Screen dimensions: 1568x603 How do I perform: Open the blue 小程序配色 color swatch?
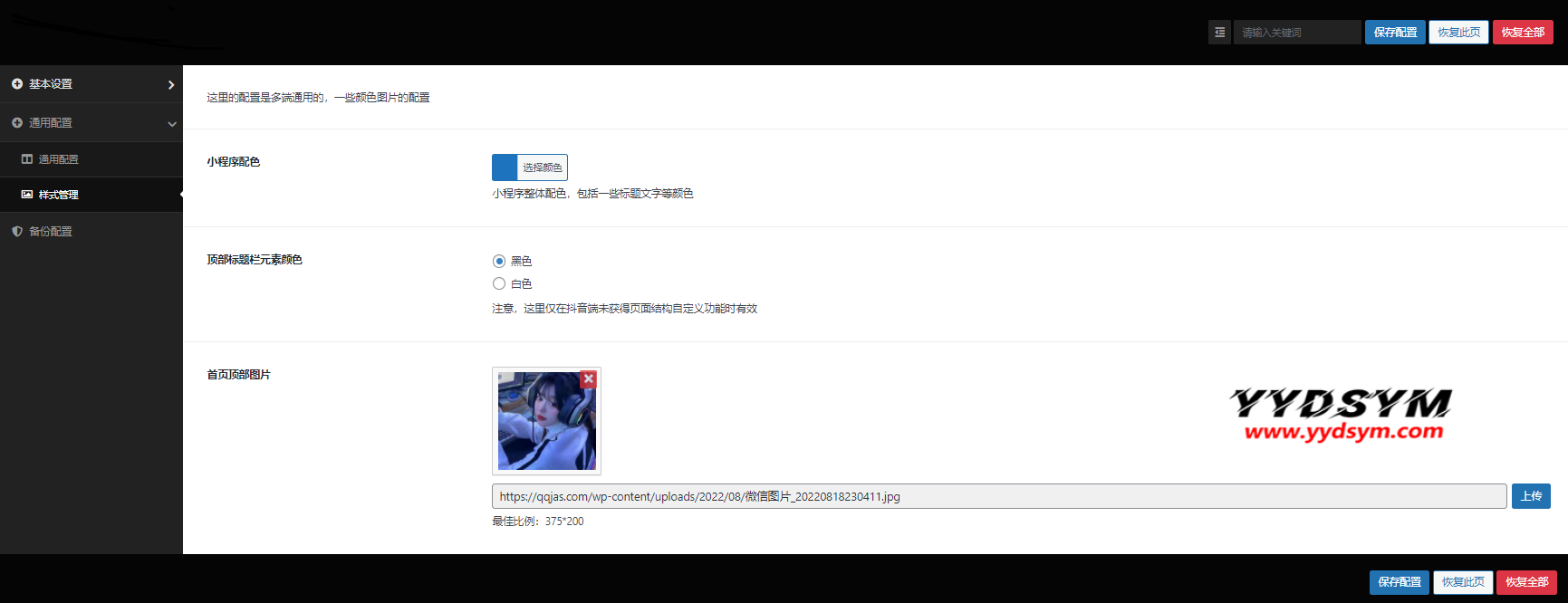click(505, 167)
